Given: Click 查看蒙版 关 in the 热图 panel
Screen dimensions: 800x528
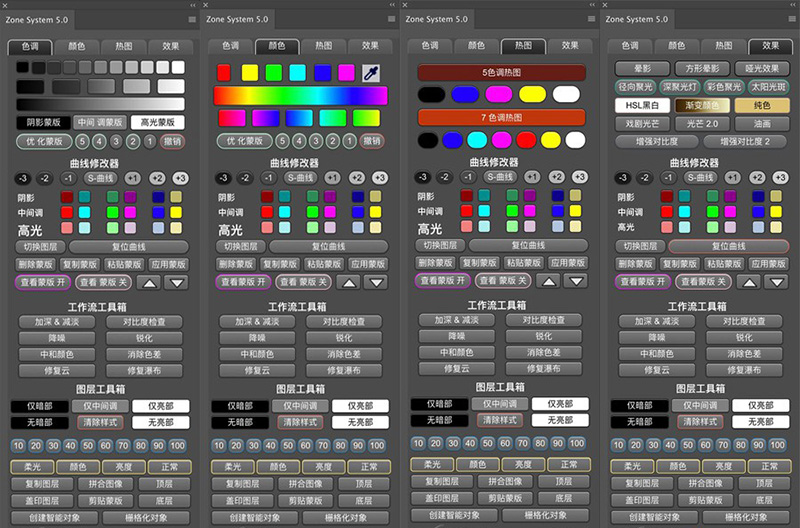Looking at the screenshot, I should (x=503, y=281).
